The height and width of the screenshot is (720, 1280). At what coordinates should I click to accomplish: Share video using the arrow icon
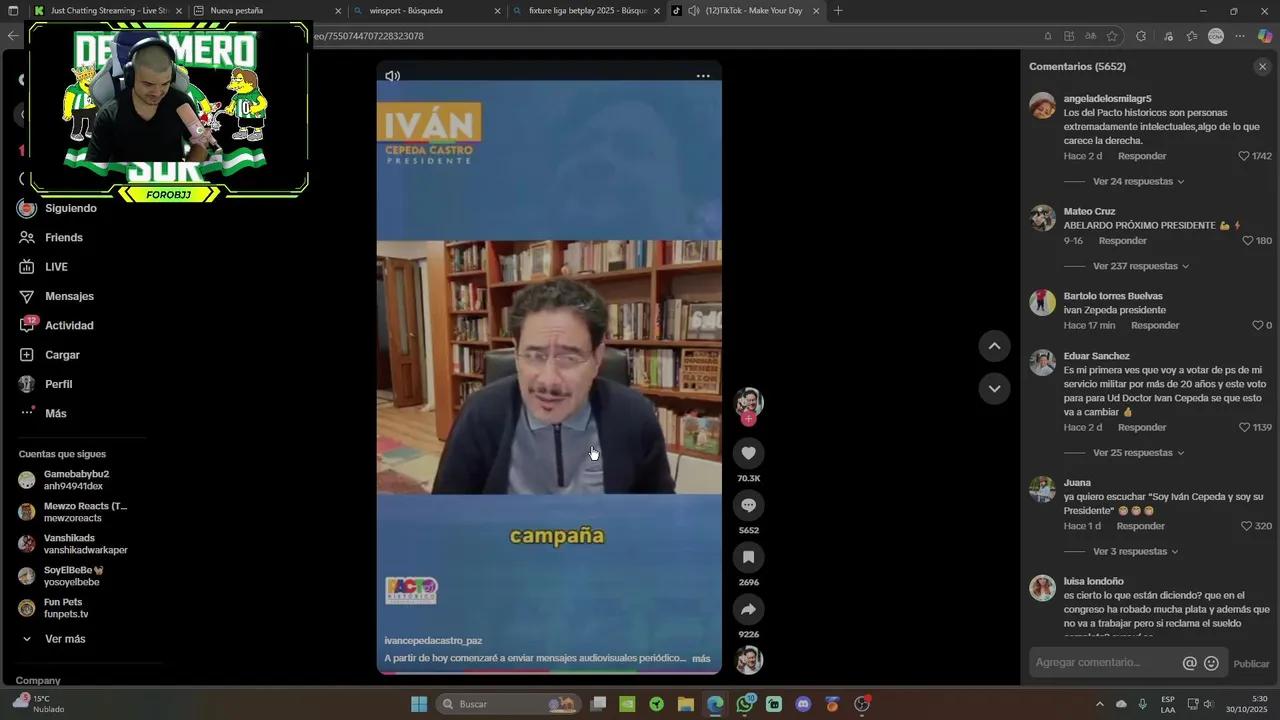(748, 609)
